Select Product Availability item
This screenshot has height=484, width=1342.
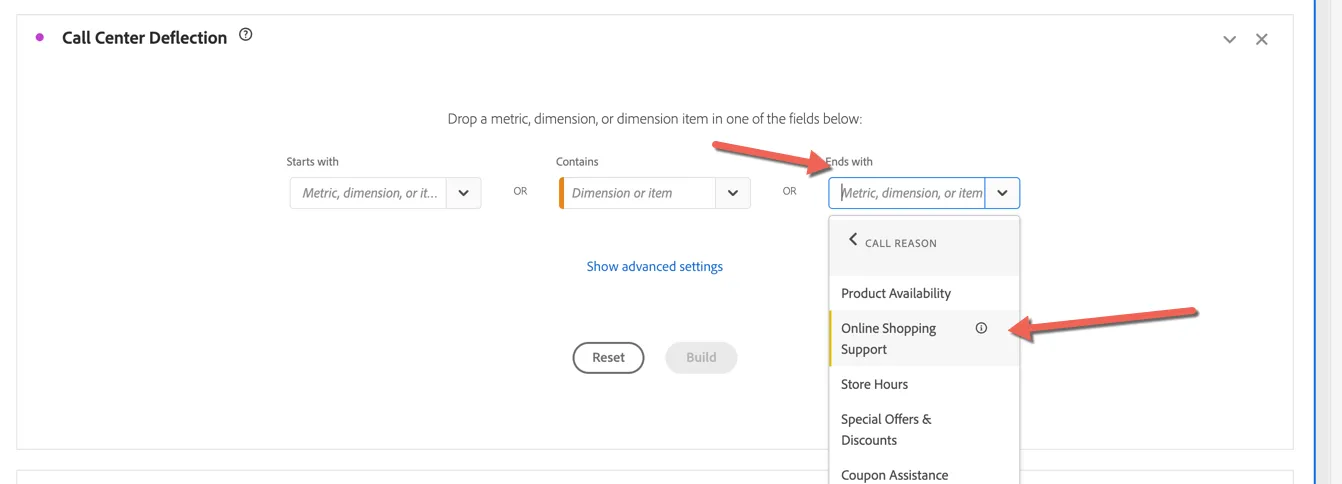tap(924, 293)
